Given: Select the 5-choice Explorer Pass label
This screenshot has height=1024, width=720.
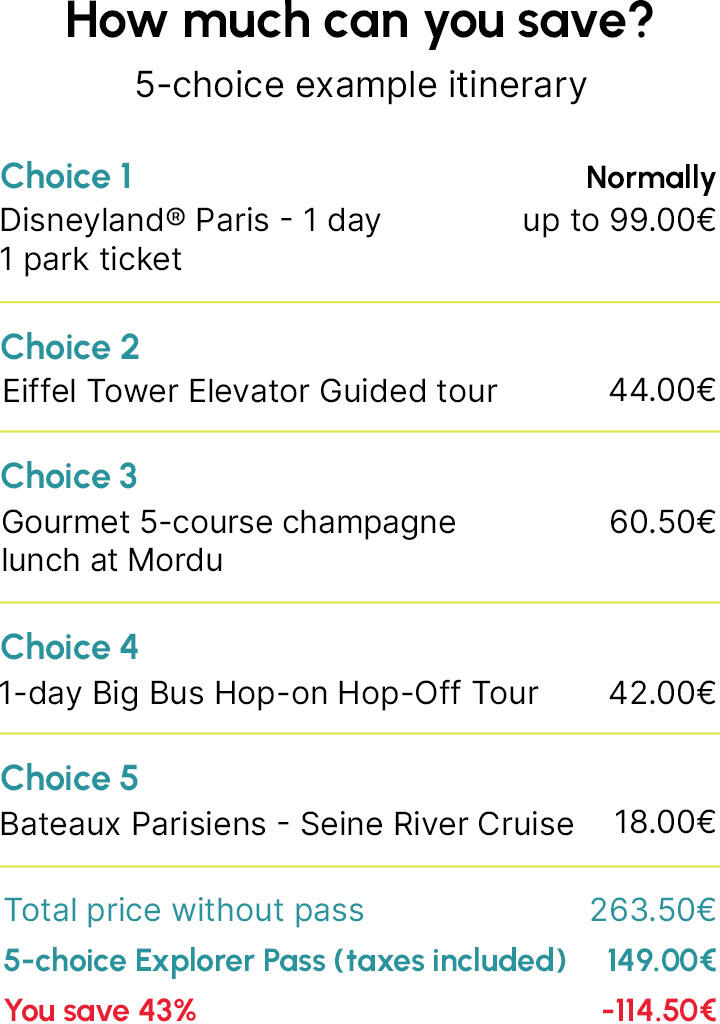Looking at the screenshot, I should [285, 961].
